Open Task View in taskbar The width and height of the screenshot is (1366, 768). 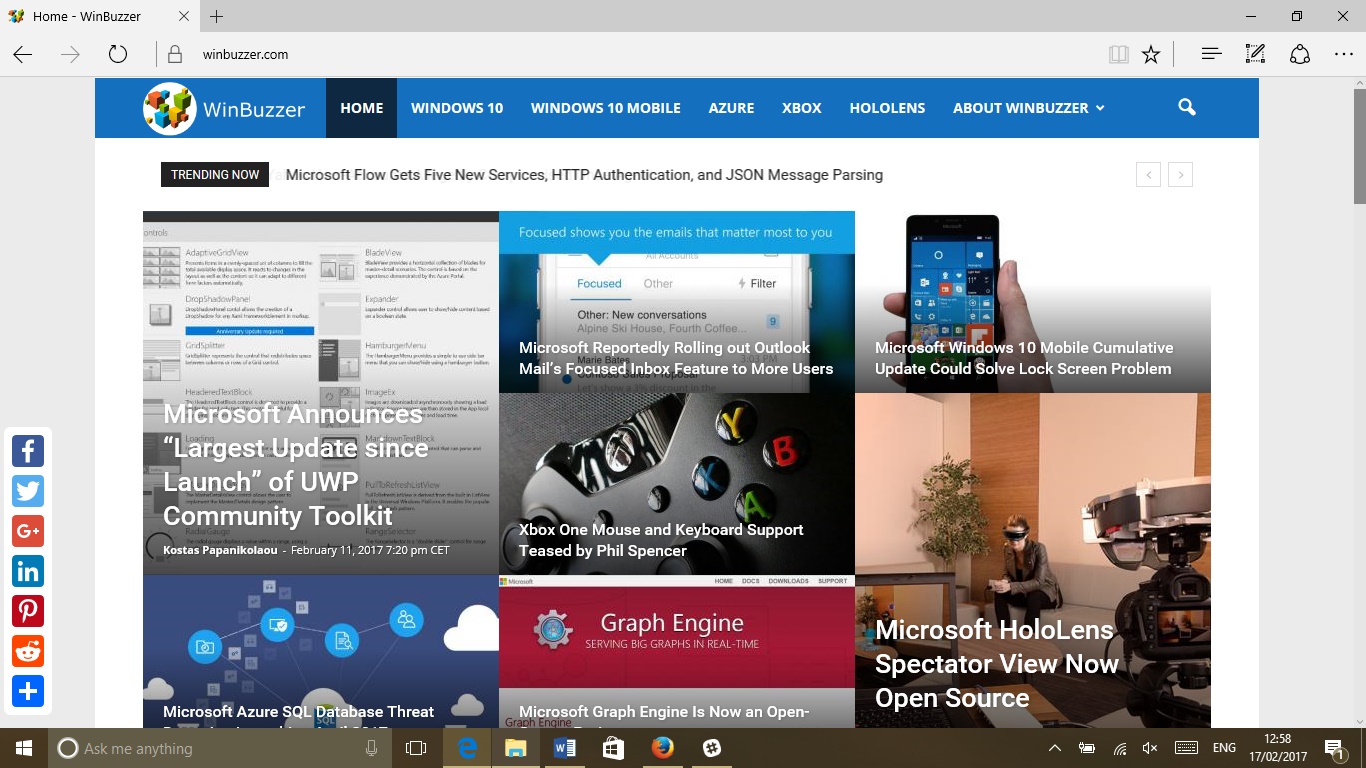point(416,748)
